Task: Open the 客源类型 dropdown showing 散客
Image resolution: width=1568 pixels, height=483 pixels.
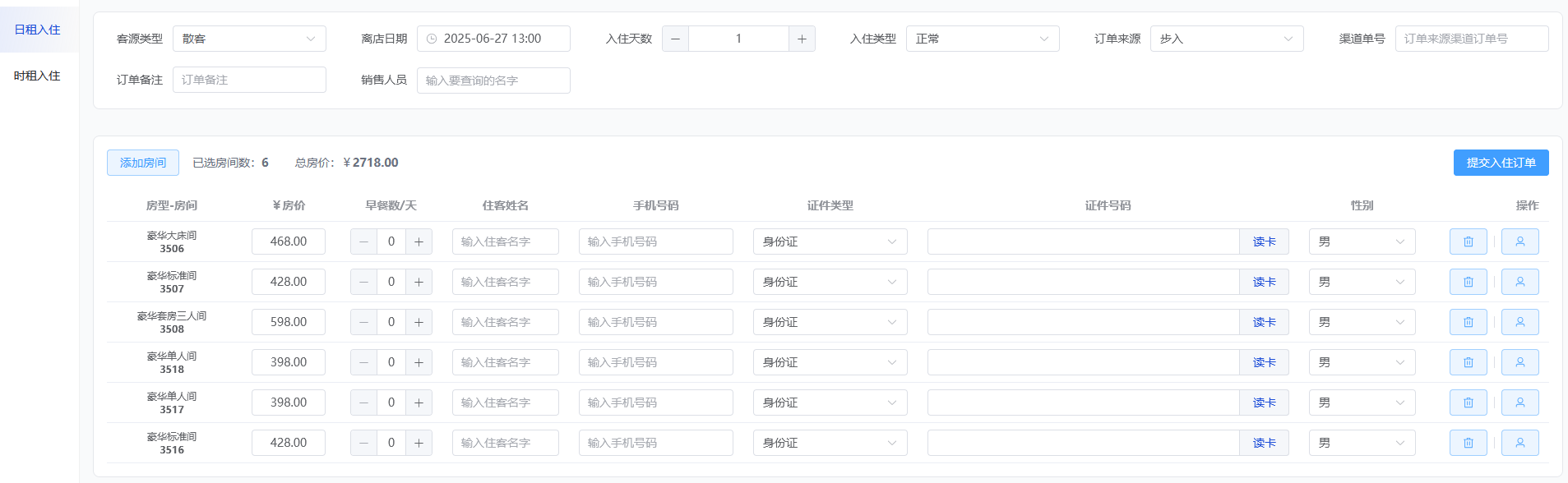Action: coord(249,39)
